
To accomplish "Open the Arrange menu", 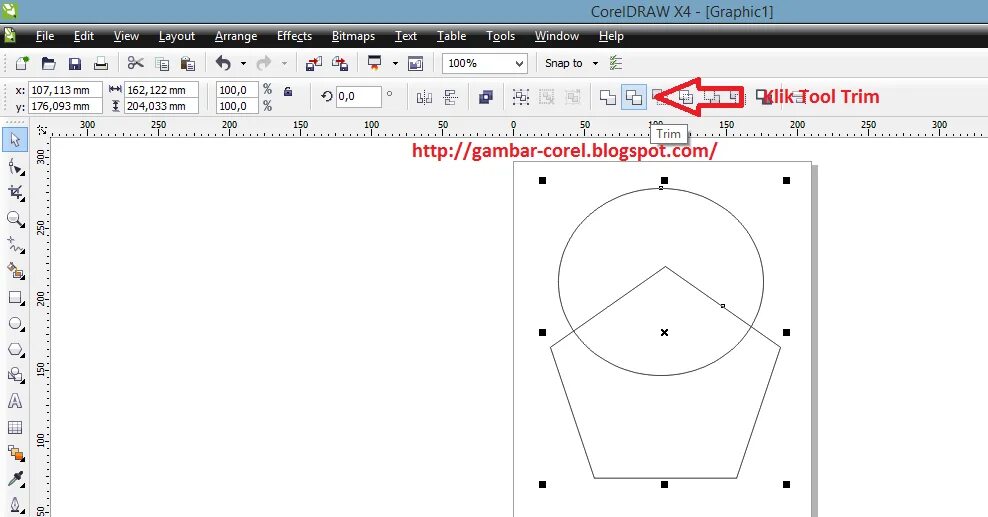I will [236, 36].
